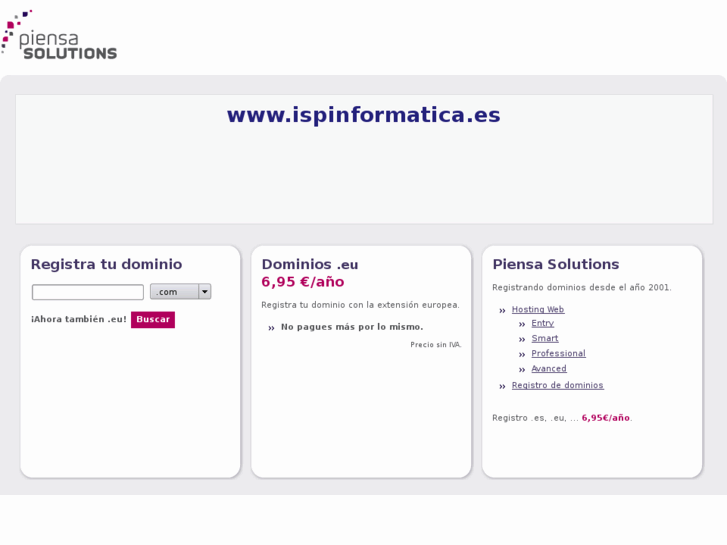Open the Avanced hosting plan link

coord(549,369)
